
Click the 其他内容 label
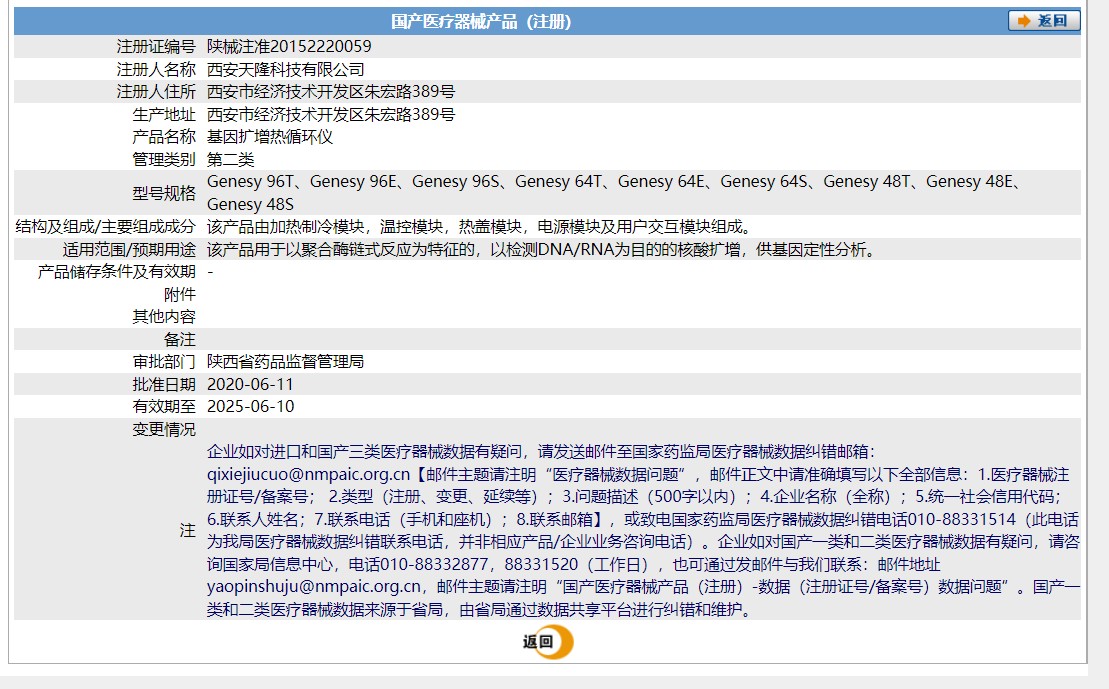point(163,317)
